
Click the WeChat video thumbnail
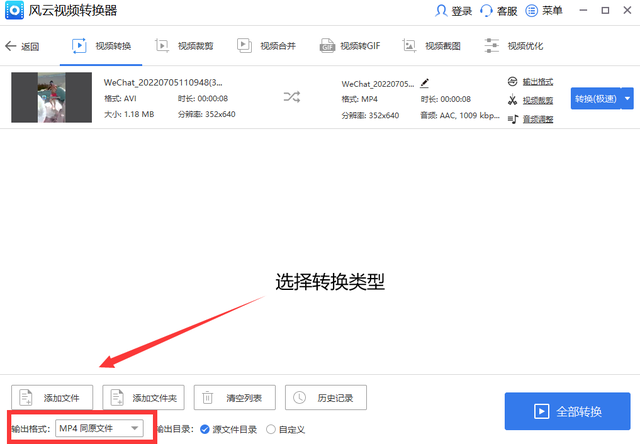coord(51,98)
